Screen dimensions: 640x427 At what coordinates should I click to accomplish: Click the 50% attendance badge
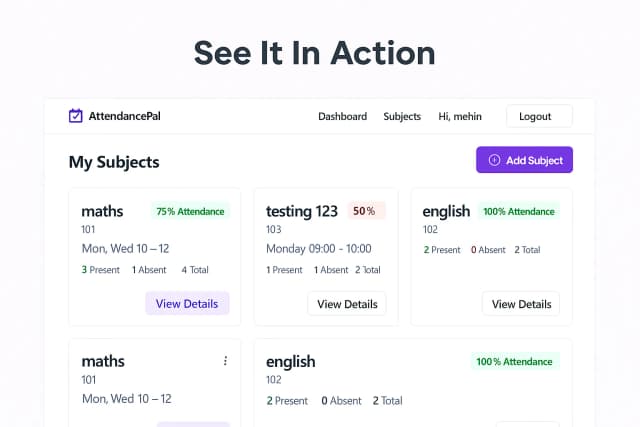point(364,211)
